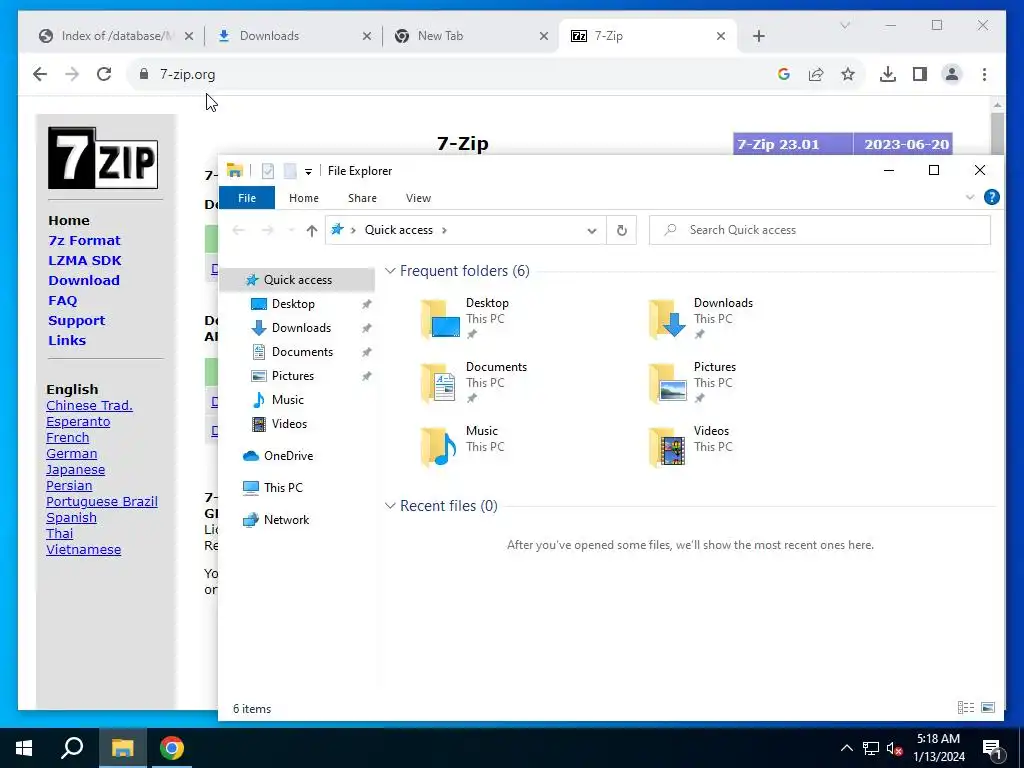Select This PC in the navigation pane
This screenshot has height=768, width=1024.
point(283,488)
